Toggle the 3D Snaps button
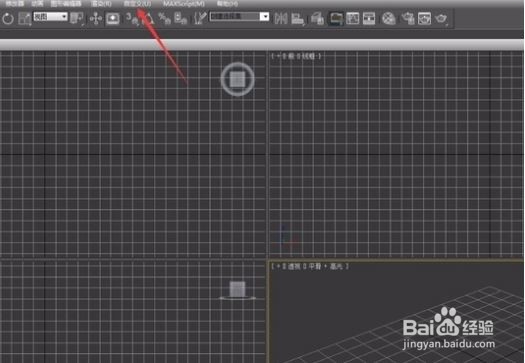The height and width of the screenshot is (363, 525). tap(131, 18)
